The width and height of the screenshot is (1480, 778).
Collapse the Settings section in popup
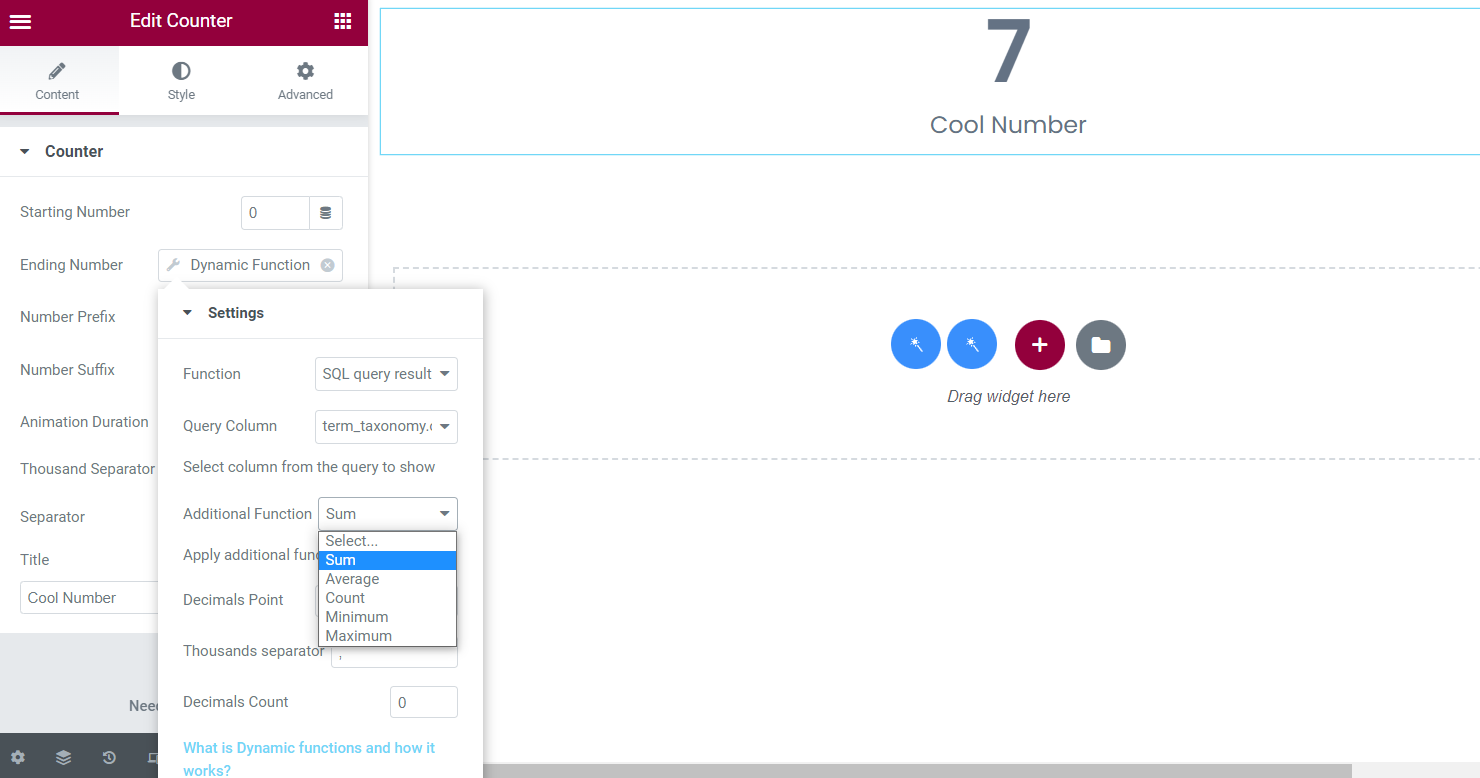tap(320, 313)
